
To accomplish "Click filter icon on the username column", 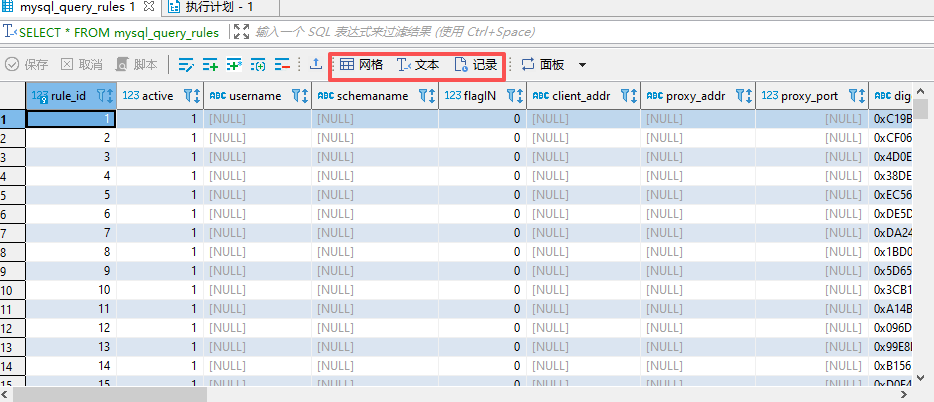I will [x=297, y=97].
